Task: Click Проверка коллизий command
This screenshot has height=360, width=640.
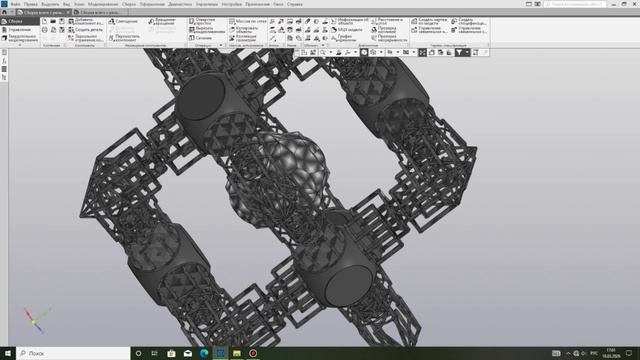Action: pos(384,30)
